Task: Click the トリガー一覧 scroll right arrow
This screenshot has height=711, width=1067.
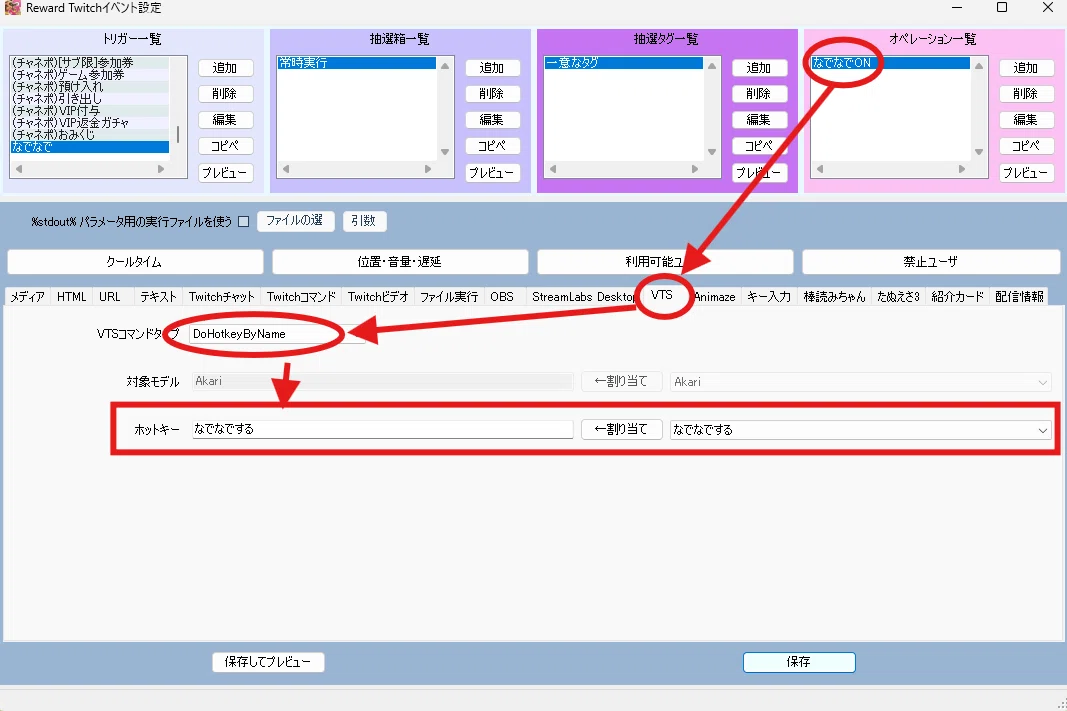Action: (161, 169)
